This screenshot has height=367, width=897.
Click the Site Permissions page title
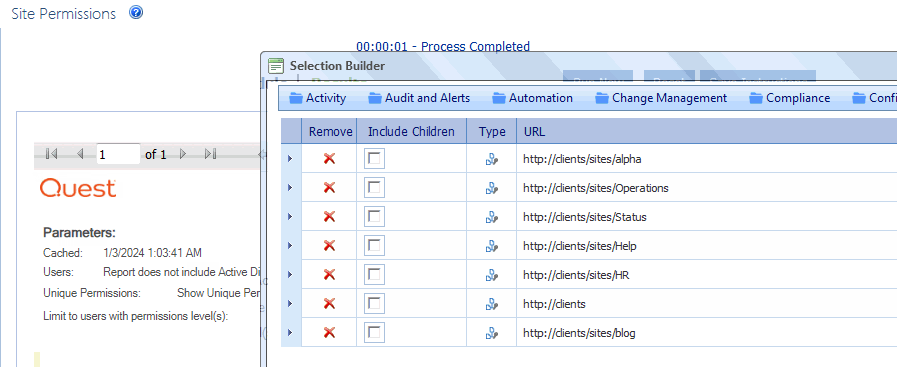click(63, 14)
